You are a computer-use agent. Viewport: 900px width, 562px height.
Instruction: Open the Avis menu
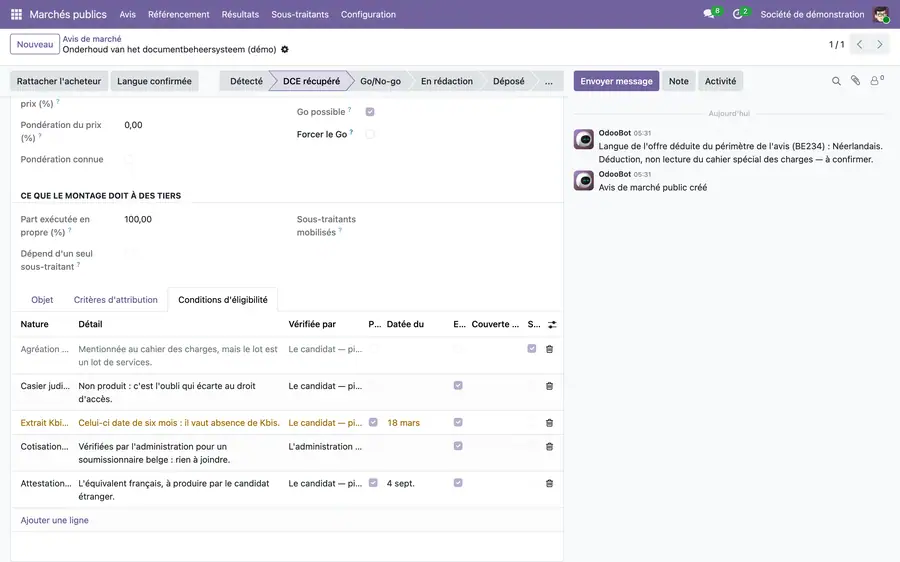tap(127, 14)
